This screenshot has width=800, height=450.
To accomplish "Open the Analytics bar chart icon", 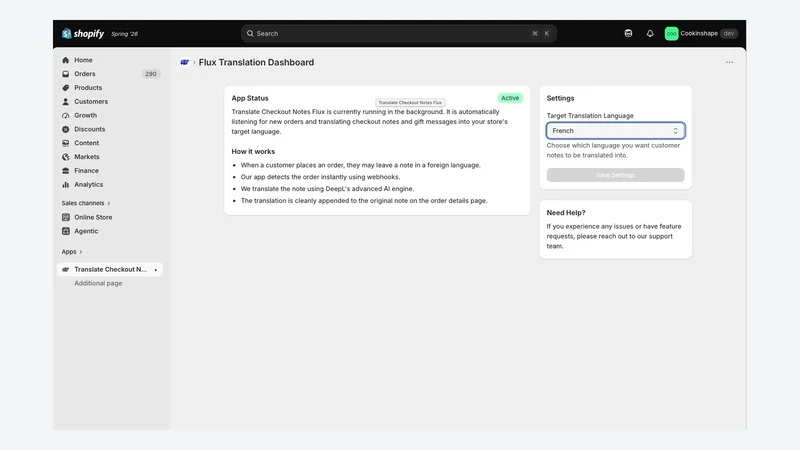I will tap(65, 184).
